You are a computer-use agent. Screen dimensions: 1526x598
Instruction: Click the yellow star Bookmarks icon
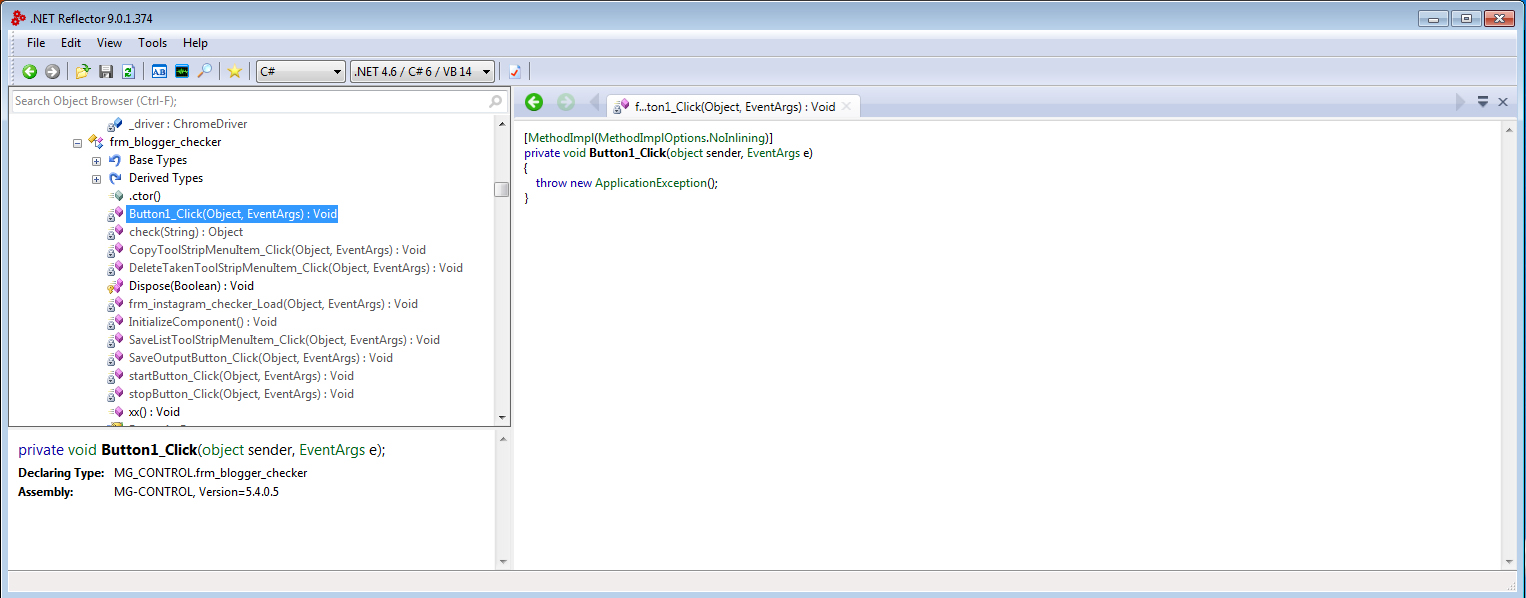pyautogui.click(x=234, y=71)
